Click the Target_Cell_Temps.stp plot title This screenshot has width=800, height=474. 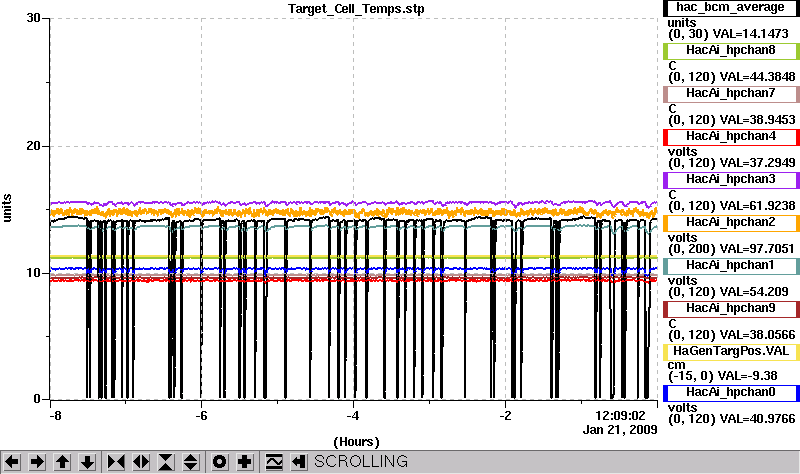pyautogui.click(x=356, y=9)
